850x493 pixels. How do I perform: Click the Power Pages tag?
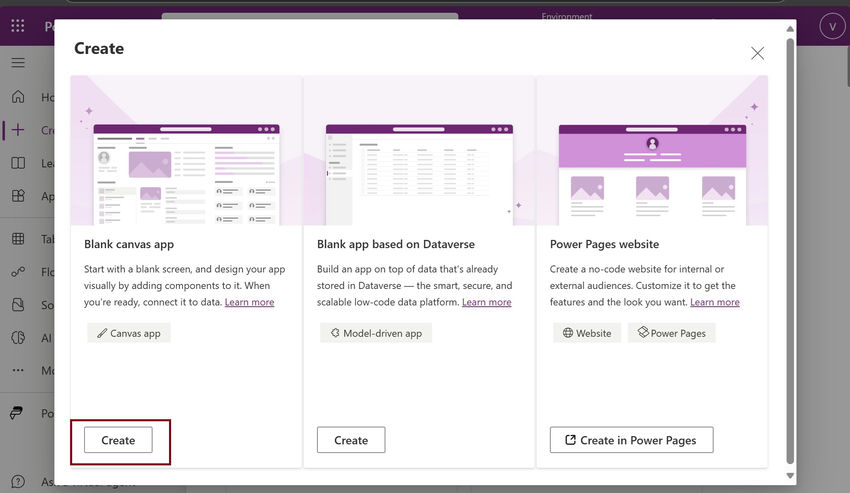[672, 333]
